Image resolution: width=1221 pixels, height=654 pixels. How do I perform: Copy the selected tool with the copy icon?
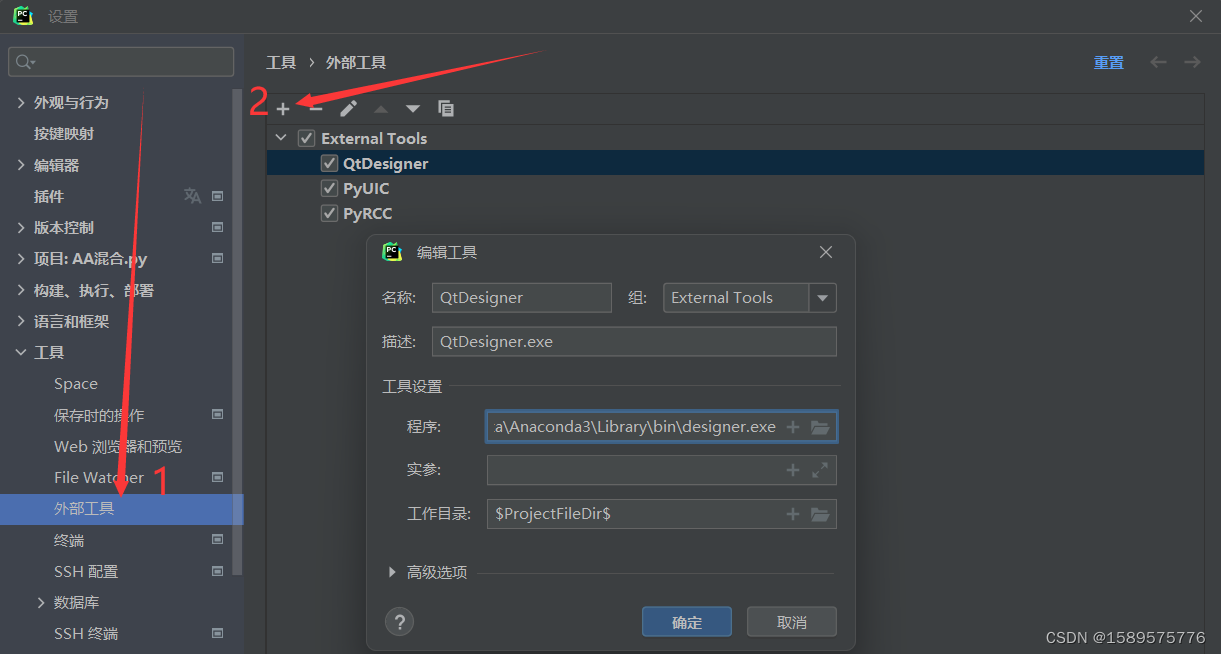click(x=446, y=108)
